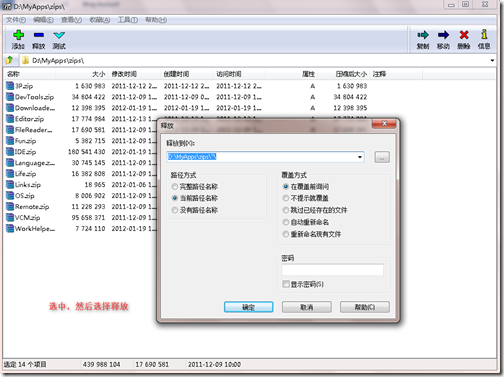Open the extract-to path dropdown arrow
Image resolution: width=504 pixels, height=377 pixels.
tap(360, 157)
